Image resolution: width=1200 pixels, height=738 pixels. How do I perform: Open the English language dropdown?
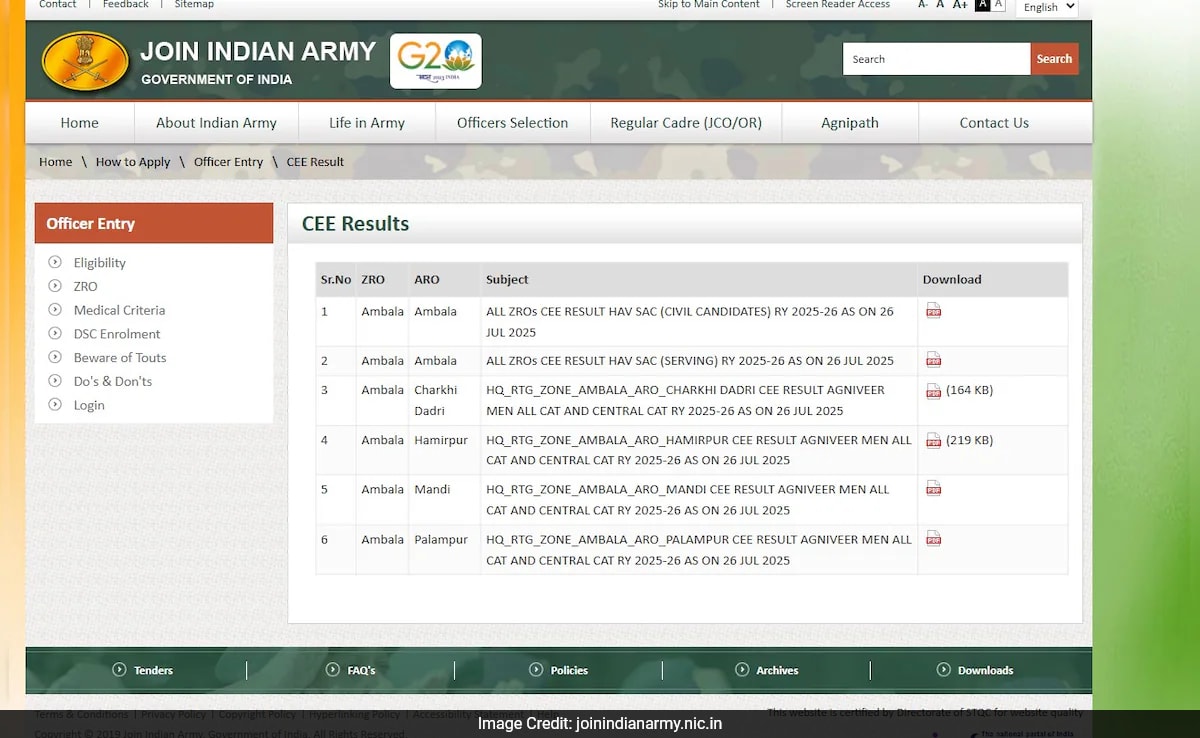(x=1047, y=7)
